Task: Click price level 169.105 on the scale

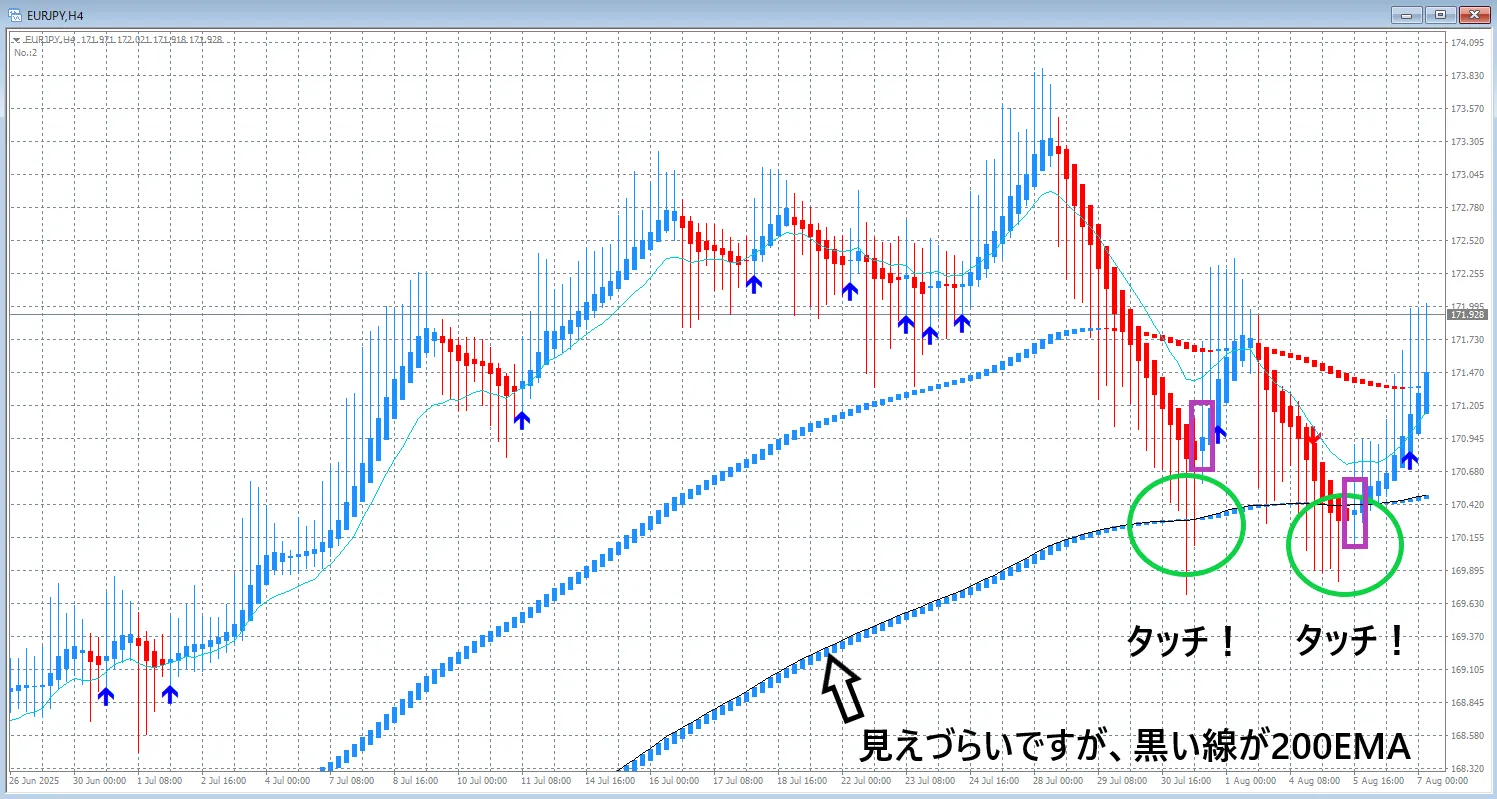Action: [x=1467, y=669]
